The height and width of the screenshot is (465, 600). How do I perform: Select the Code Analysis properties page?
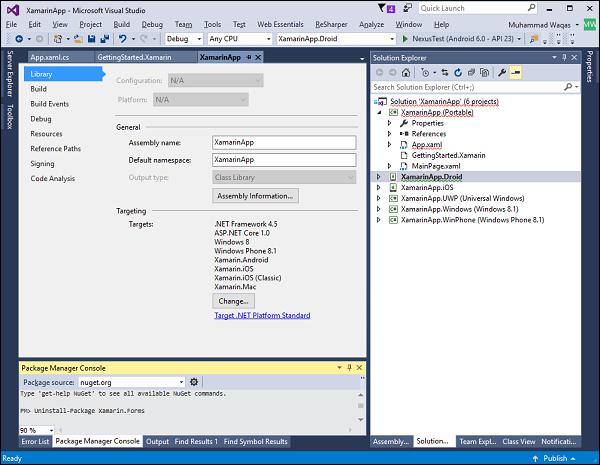[53, 179]
